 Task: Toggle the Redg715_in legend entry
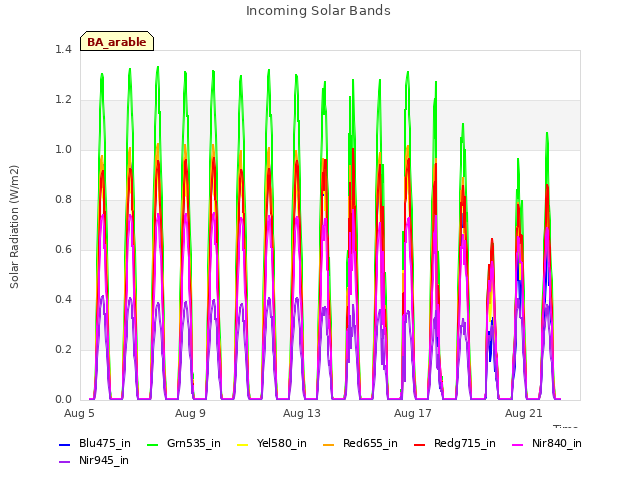[x=455, y=444]
